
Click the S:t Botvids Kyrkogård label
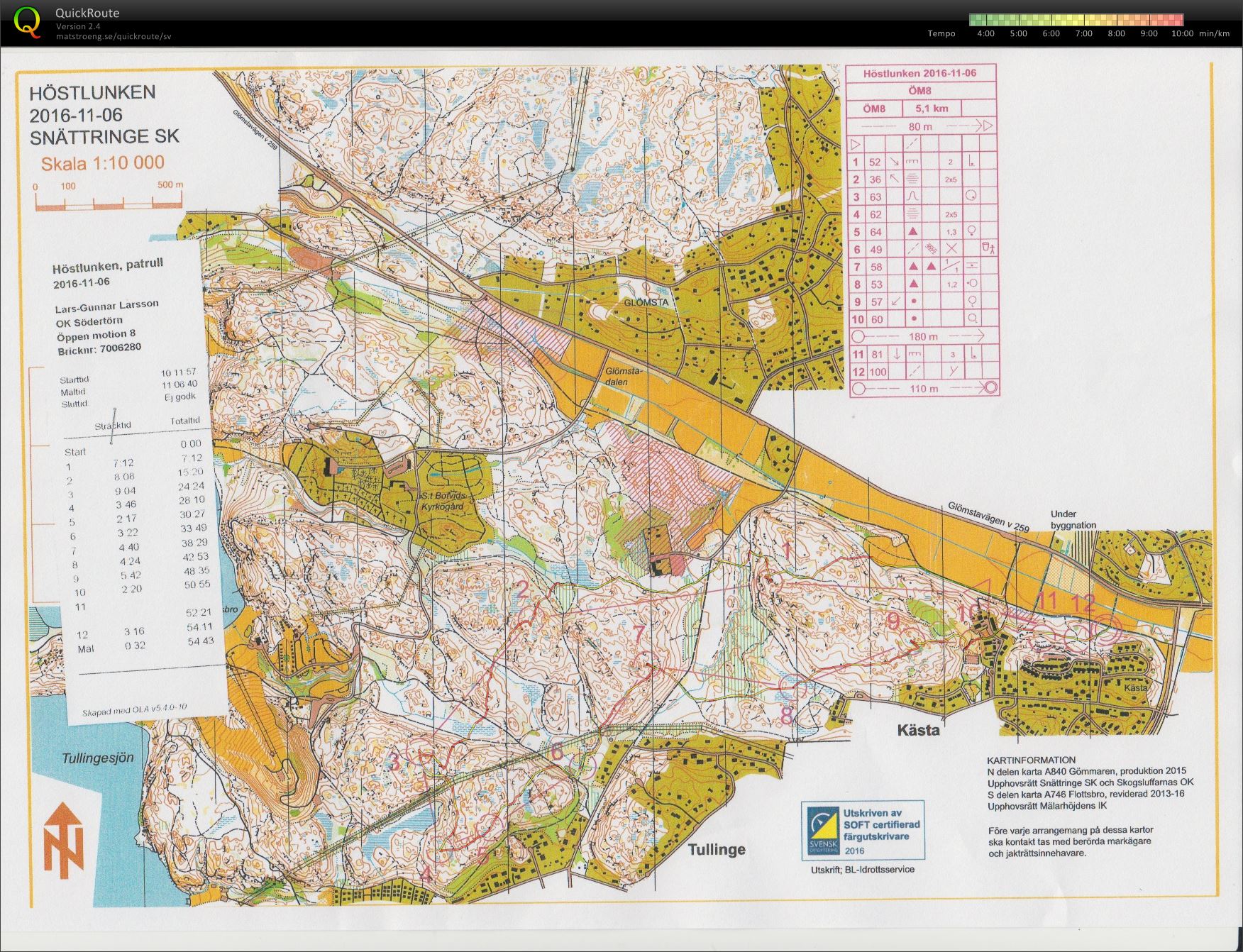point(441,501)
